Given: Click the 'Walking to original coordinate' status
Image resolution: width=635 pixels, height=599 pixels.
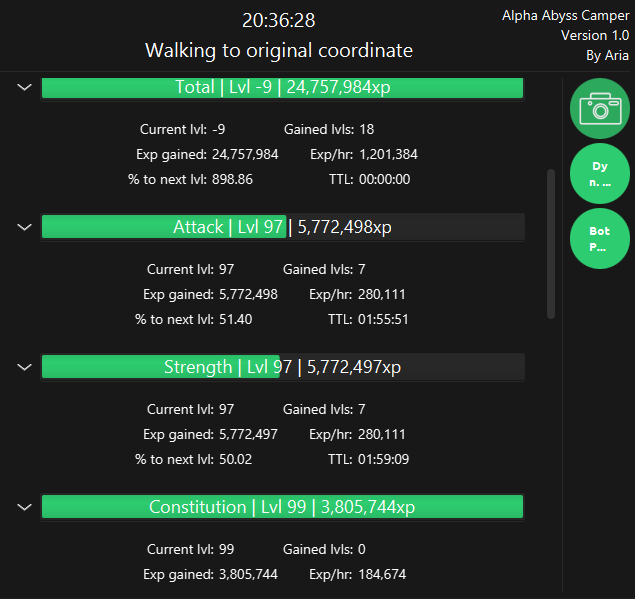Looking at the screenshot, I should [278, 50].
